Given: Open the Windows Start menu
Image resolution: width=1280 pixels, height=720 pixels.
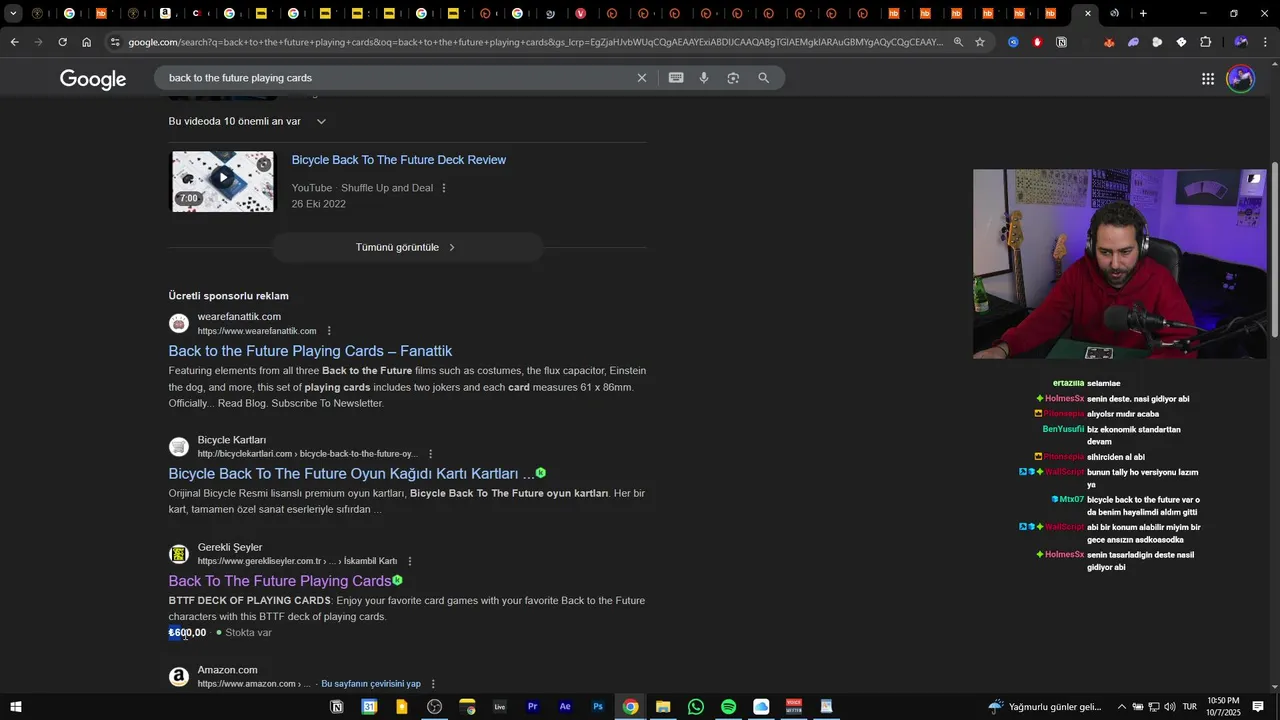Looking at the screenshot, I should pyautogui.click(x=16, y=707).
